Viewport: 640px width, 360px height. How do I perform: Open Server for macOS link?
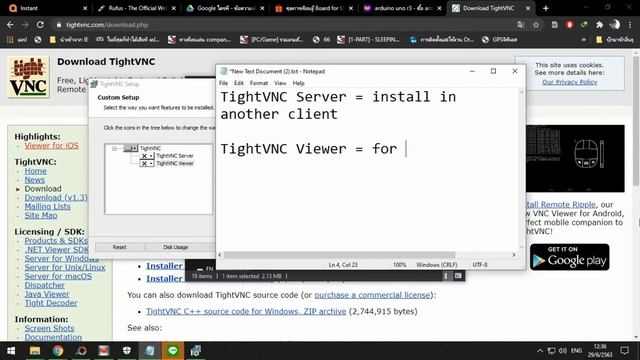(x=58, y=276)
